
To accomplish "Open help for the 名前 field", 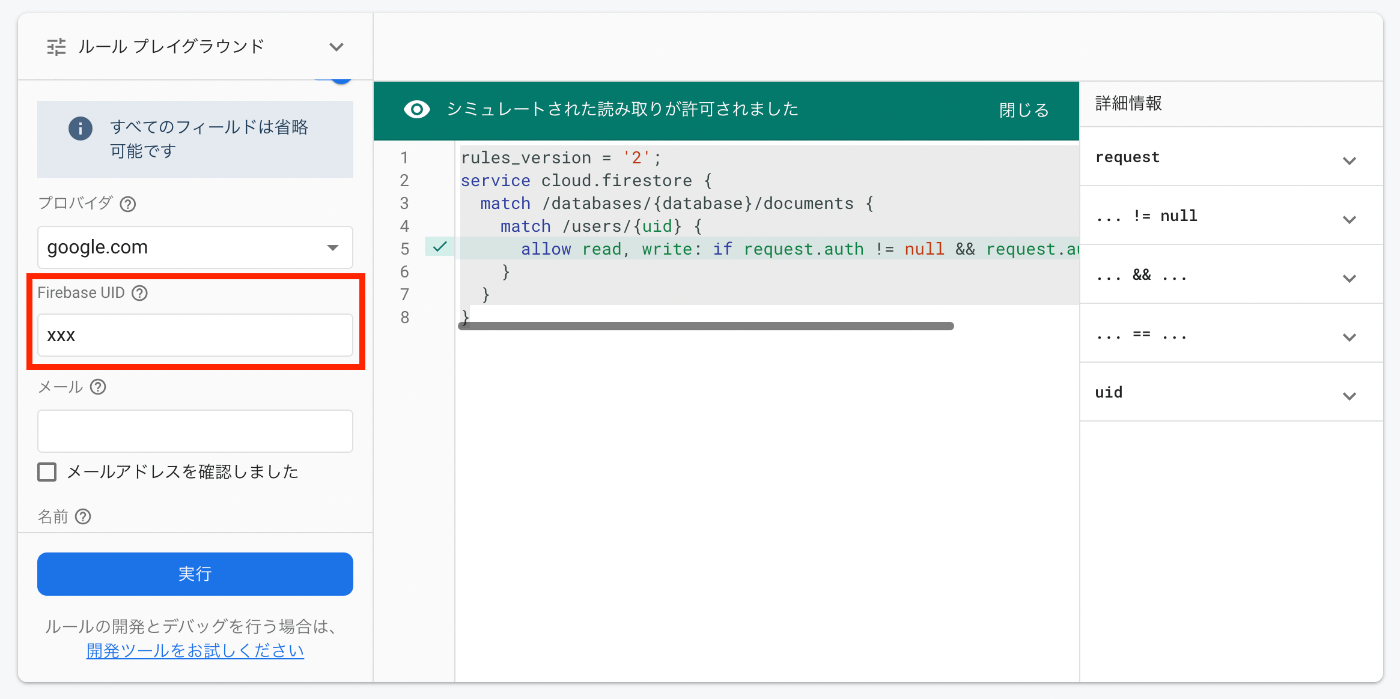I will pyautogui.click(x=82, y=516).
